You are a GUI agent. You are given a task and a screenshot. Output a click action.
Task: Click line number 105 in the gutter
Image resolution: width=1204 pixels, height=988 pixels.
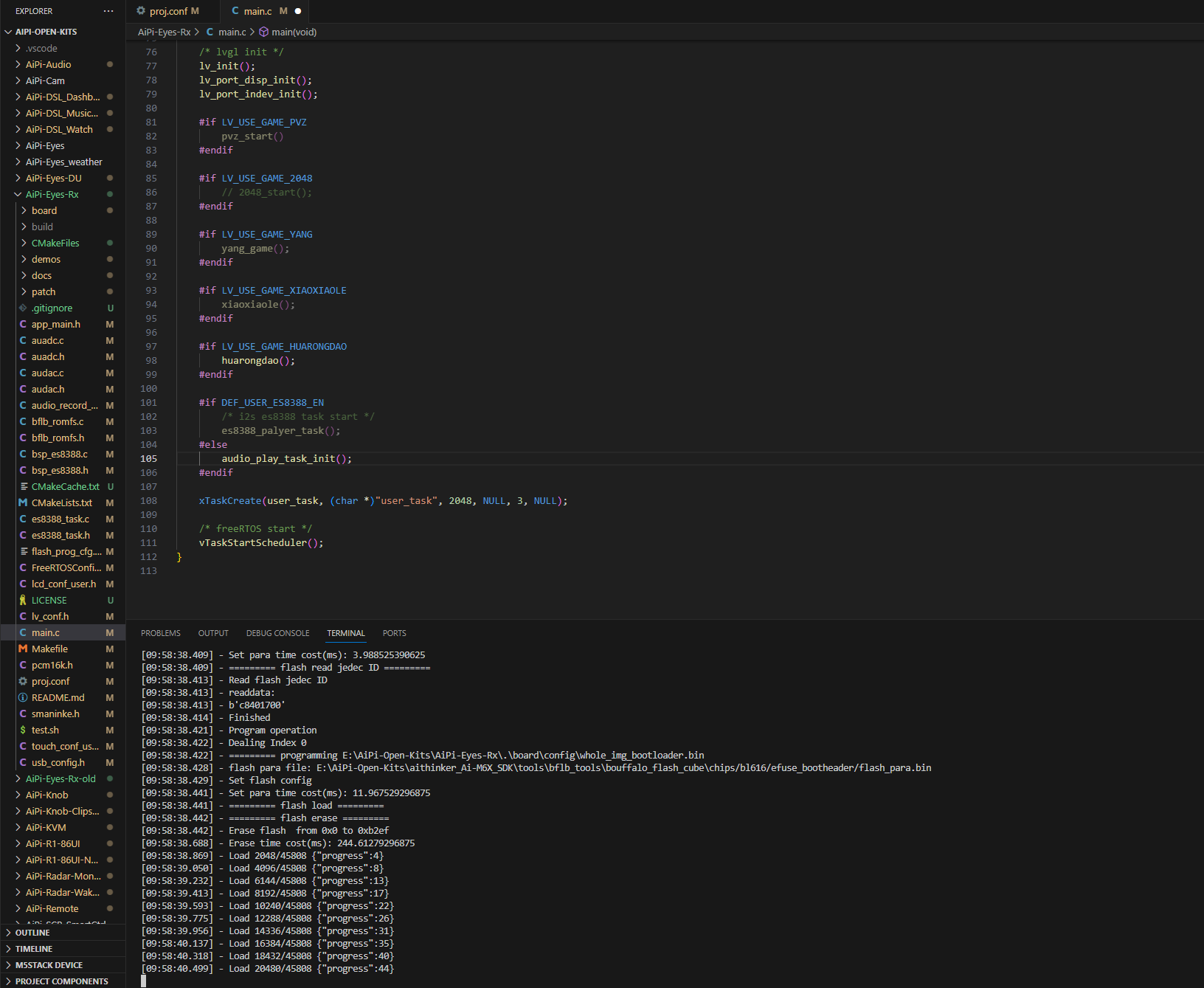[148, 458]
